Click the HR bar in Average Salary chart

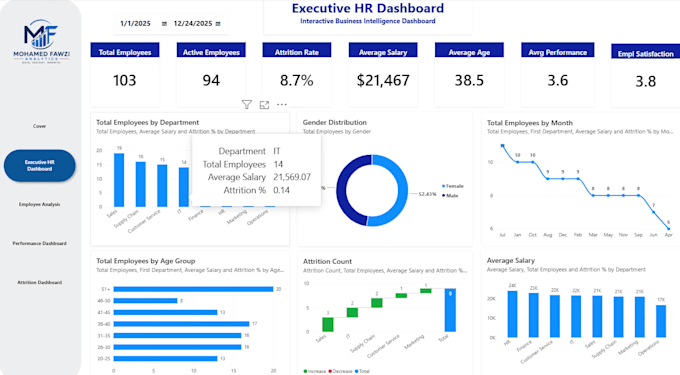[x=512, y=314]
